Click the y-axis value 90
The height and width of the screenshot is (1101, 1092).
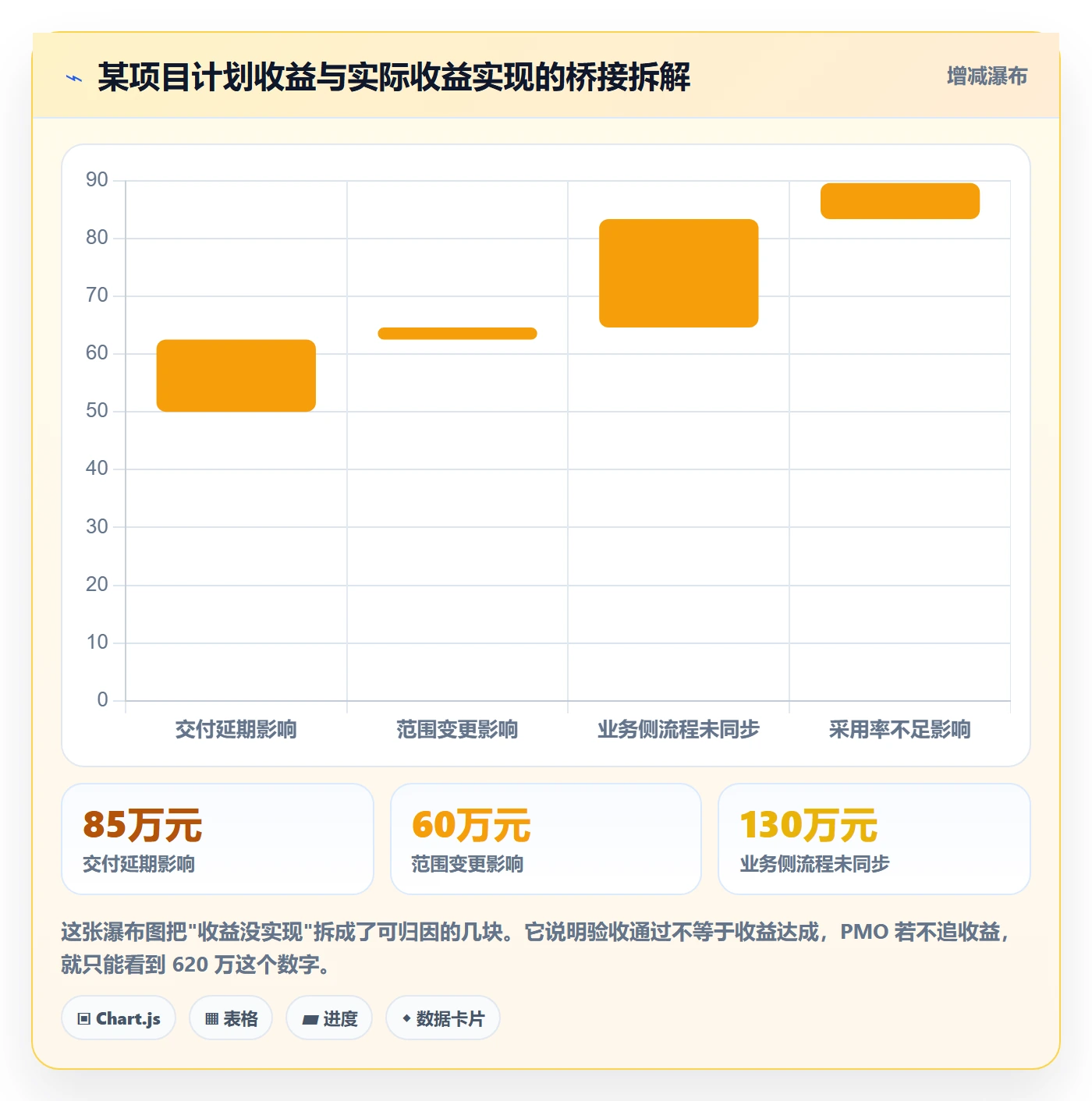point(97,180)
